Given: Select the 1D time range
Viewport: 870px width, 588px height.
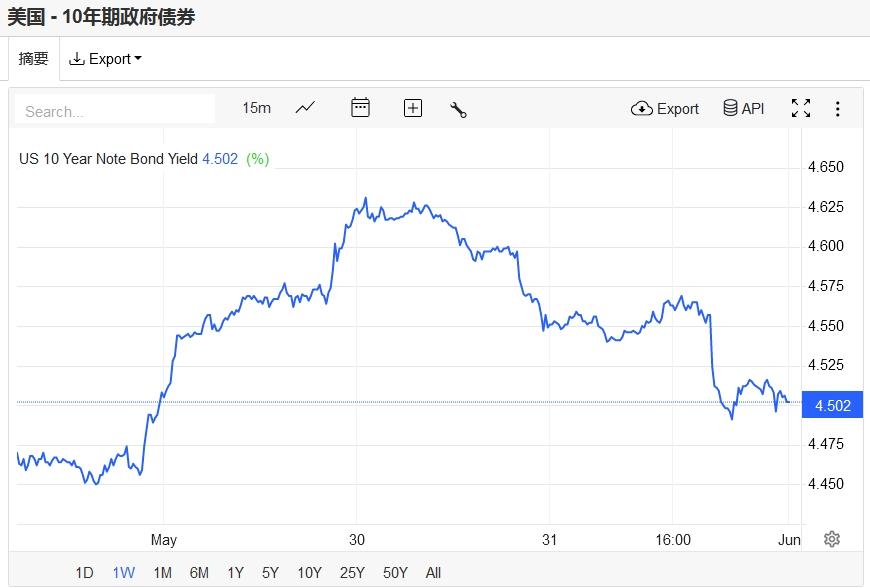Looking at the screenshot, I should coord(85,572).
